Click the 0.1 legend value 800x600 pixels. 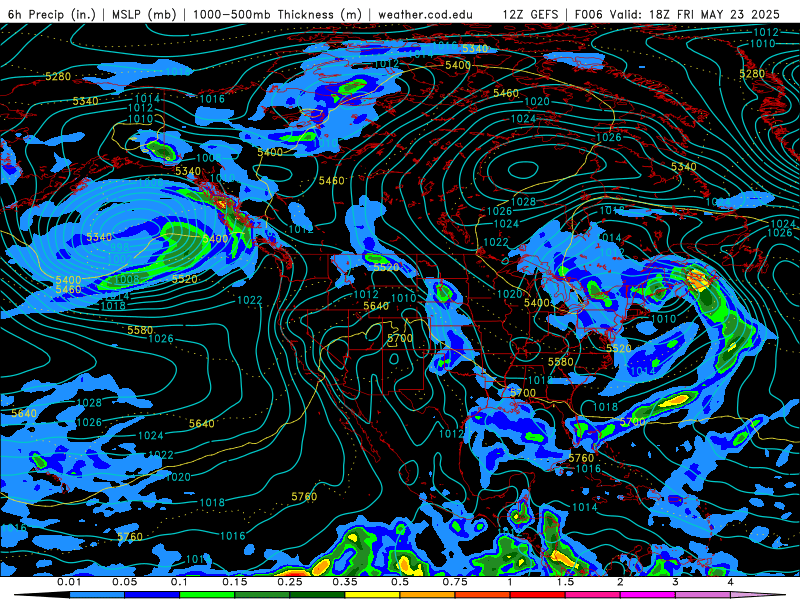pyautogui.click(x=179, y=582)
